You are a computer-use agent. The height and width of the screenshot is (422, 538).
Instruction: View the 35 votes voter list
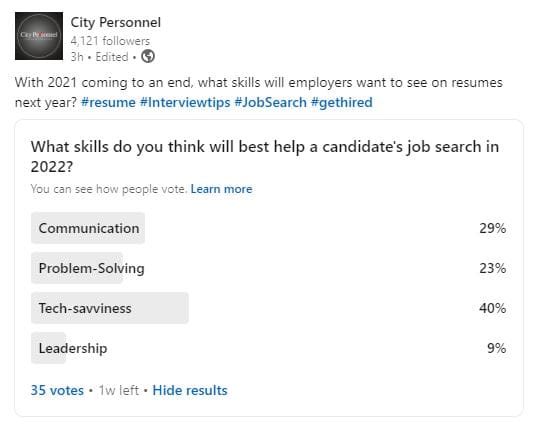(57, 390)
